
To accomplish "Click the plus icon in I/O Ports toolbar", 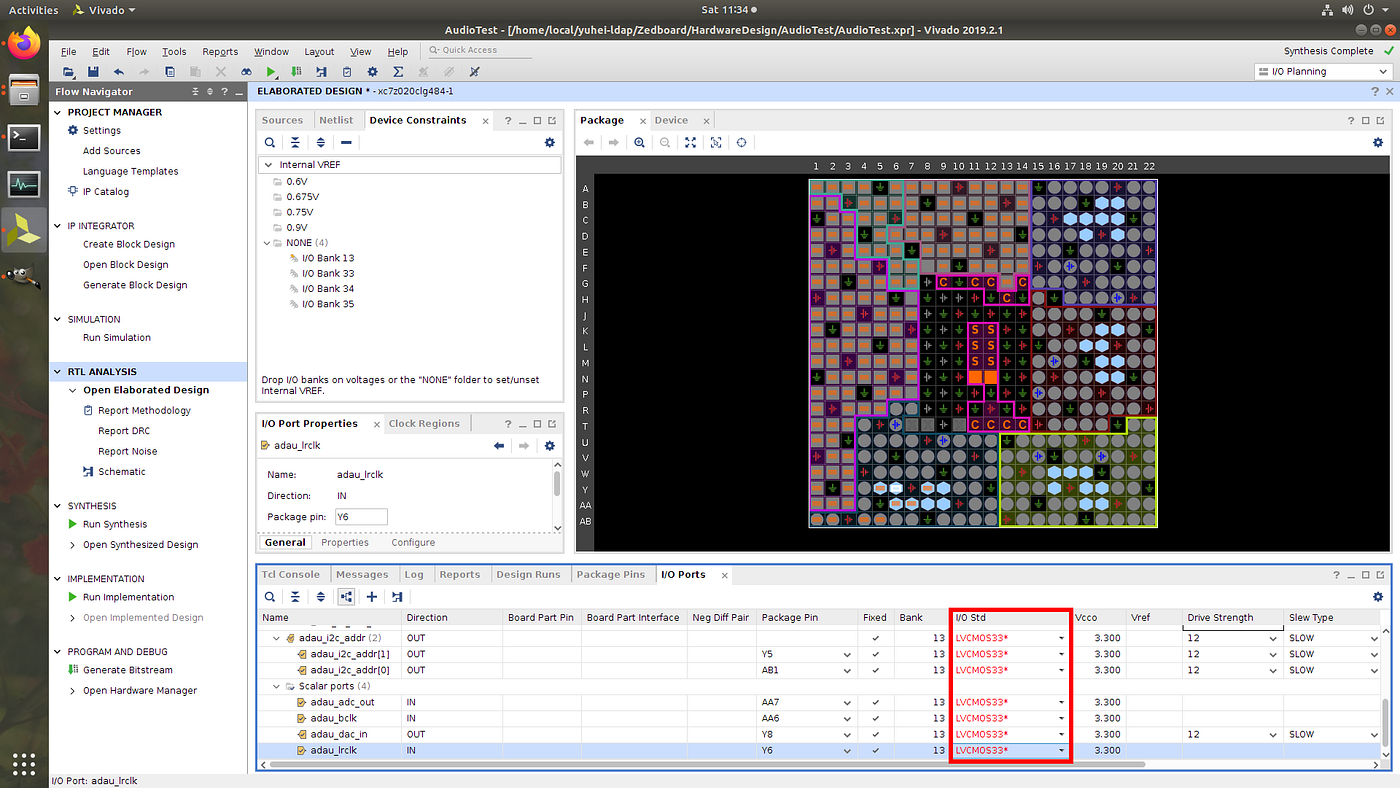I will [x=372, y=597].
